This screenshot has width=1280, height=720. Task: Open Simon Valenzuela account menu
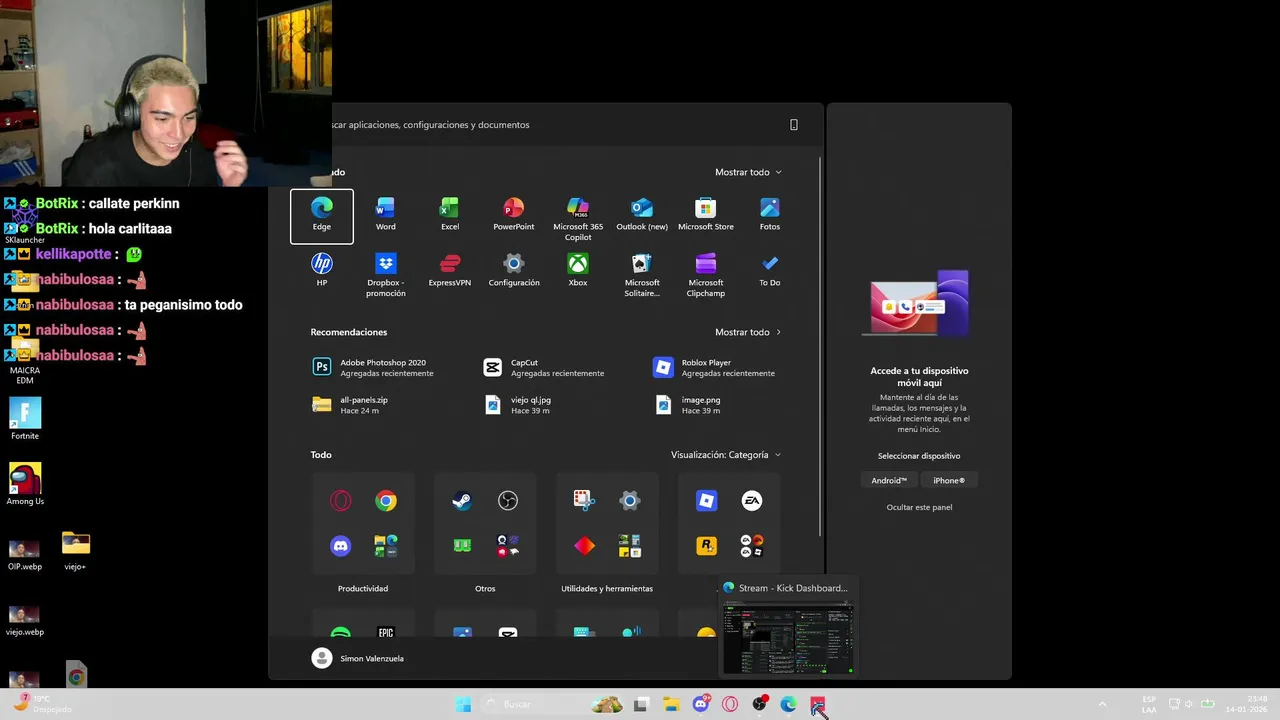pyautogui.click(x=358, y=658)
